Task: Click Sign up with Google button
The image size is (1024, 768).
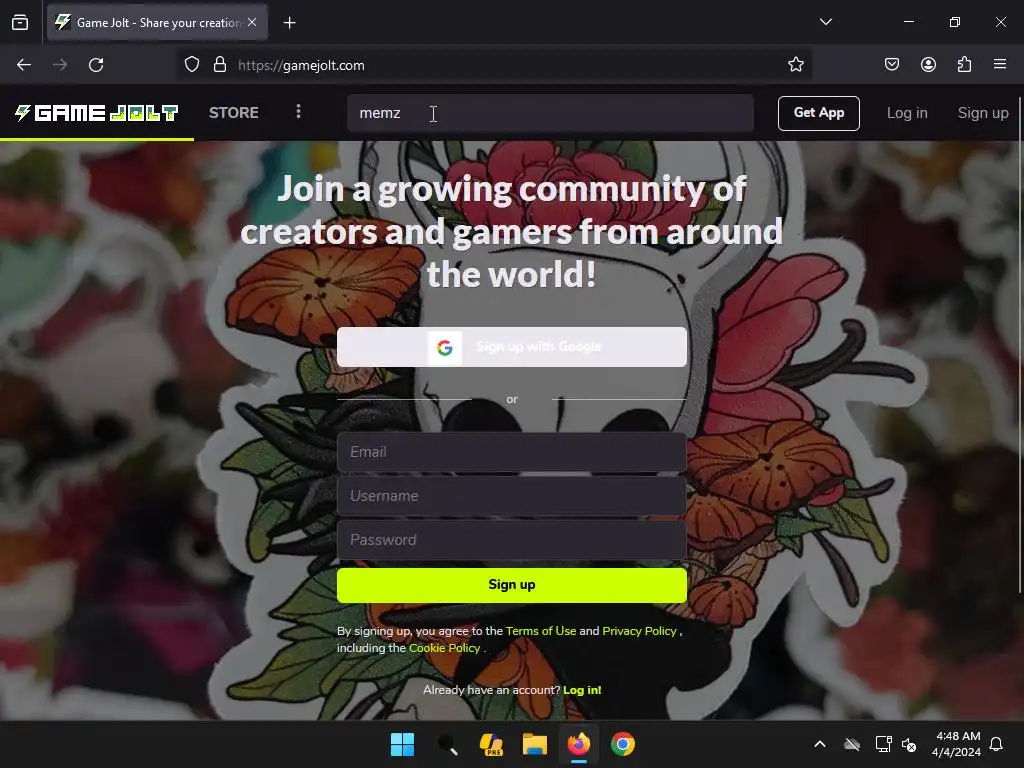Action: pyautogui.click(x=512, y=347)
